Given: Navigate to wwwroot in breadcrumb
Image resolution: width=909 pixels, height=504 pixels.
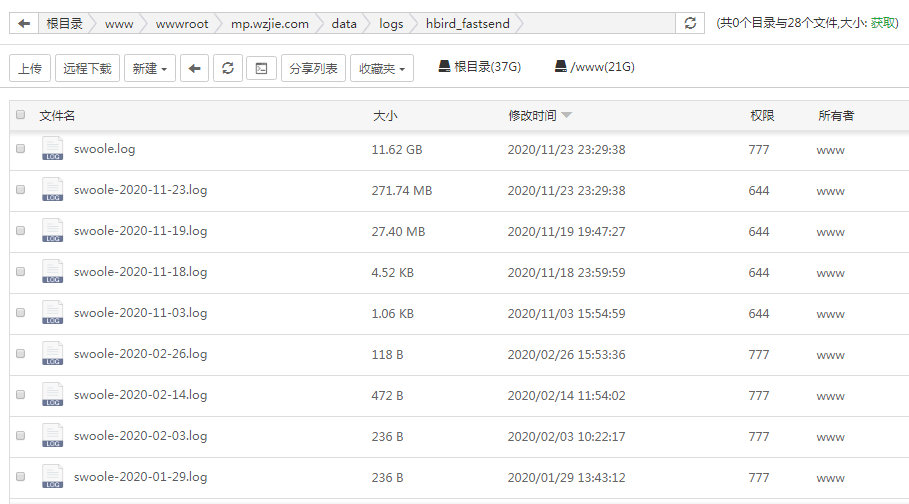Looking at the screenshot, I should 182,23.
